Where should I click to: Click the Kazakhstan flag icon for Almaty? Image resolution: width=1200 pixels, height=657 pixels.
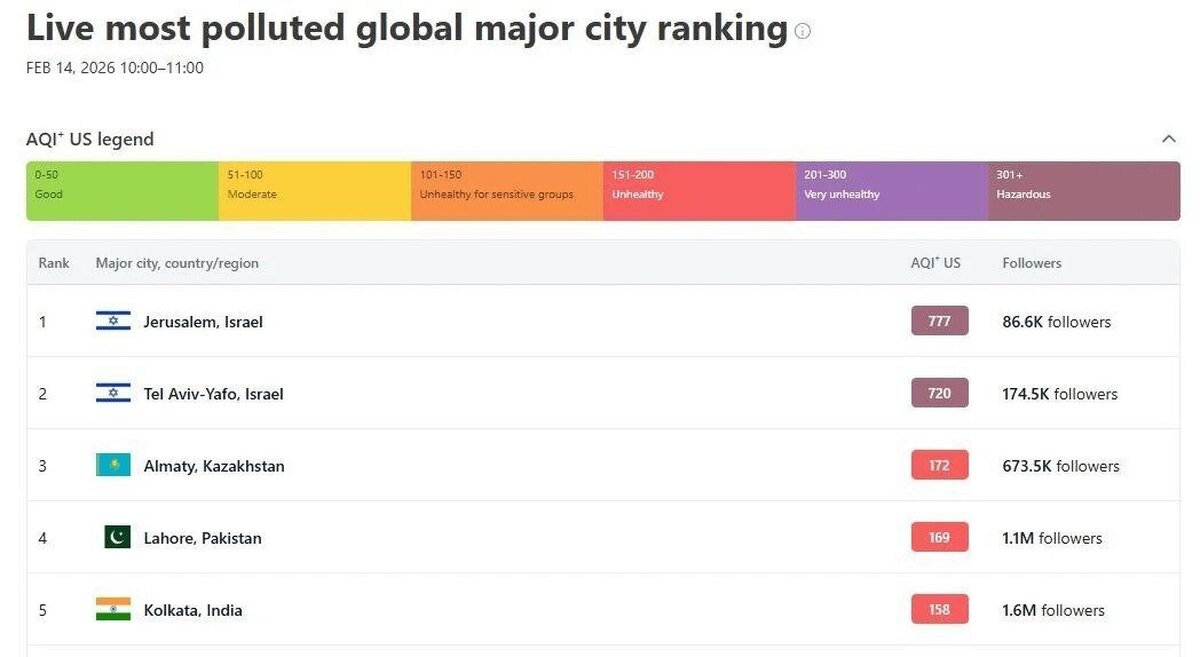point(113,465)
